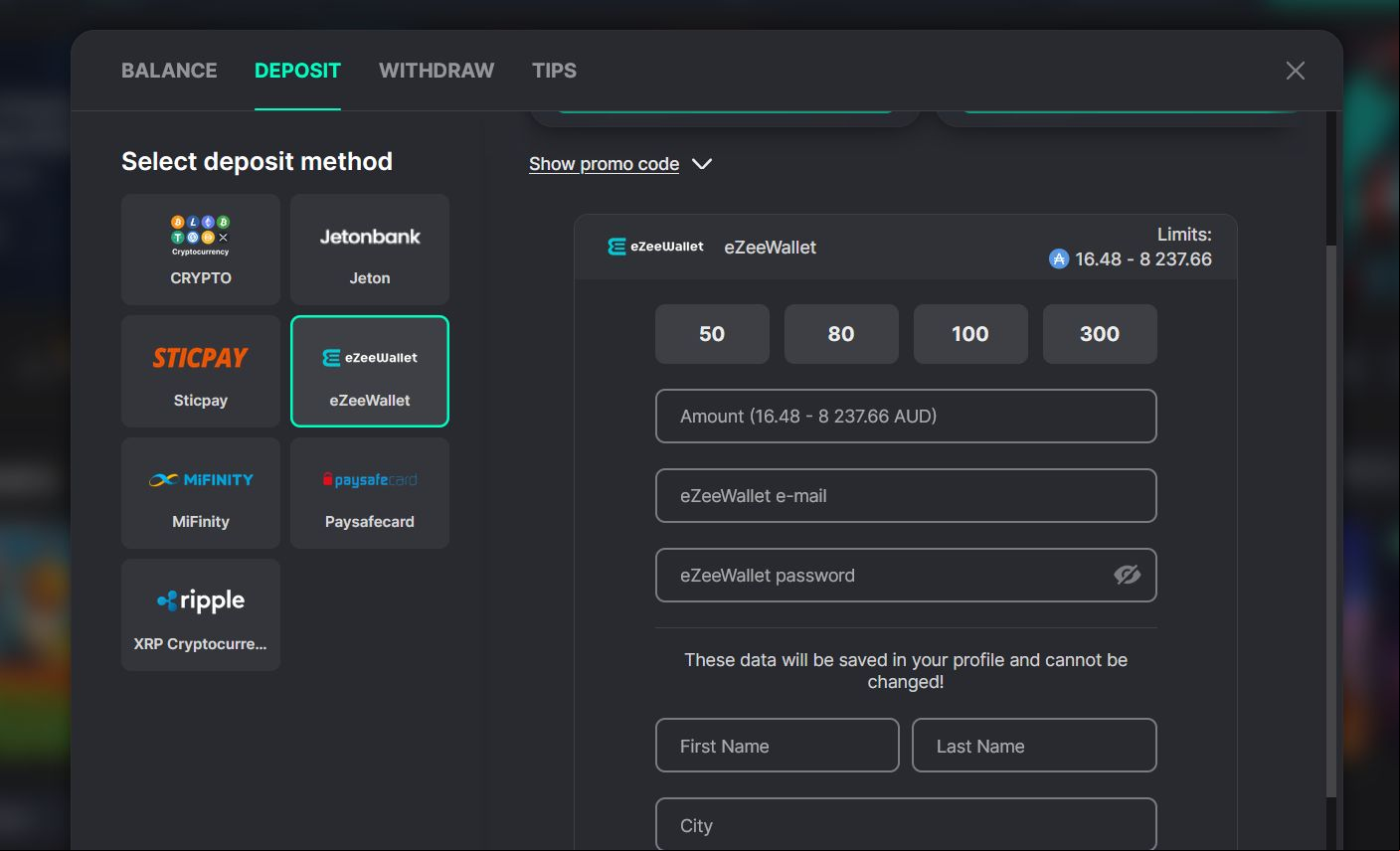Switch to the BALANCE tab
Image resolution: width=1400 pixels, height=851 pixels.
pos(169,71)
